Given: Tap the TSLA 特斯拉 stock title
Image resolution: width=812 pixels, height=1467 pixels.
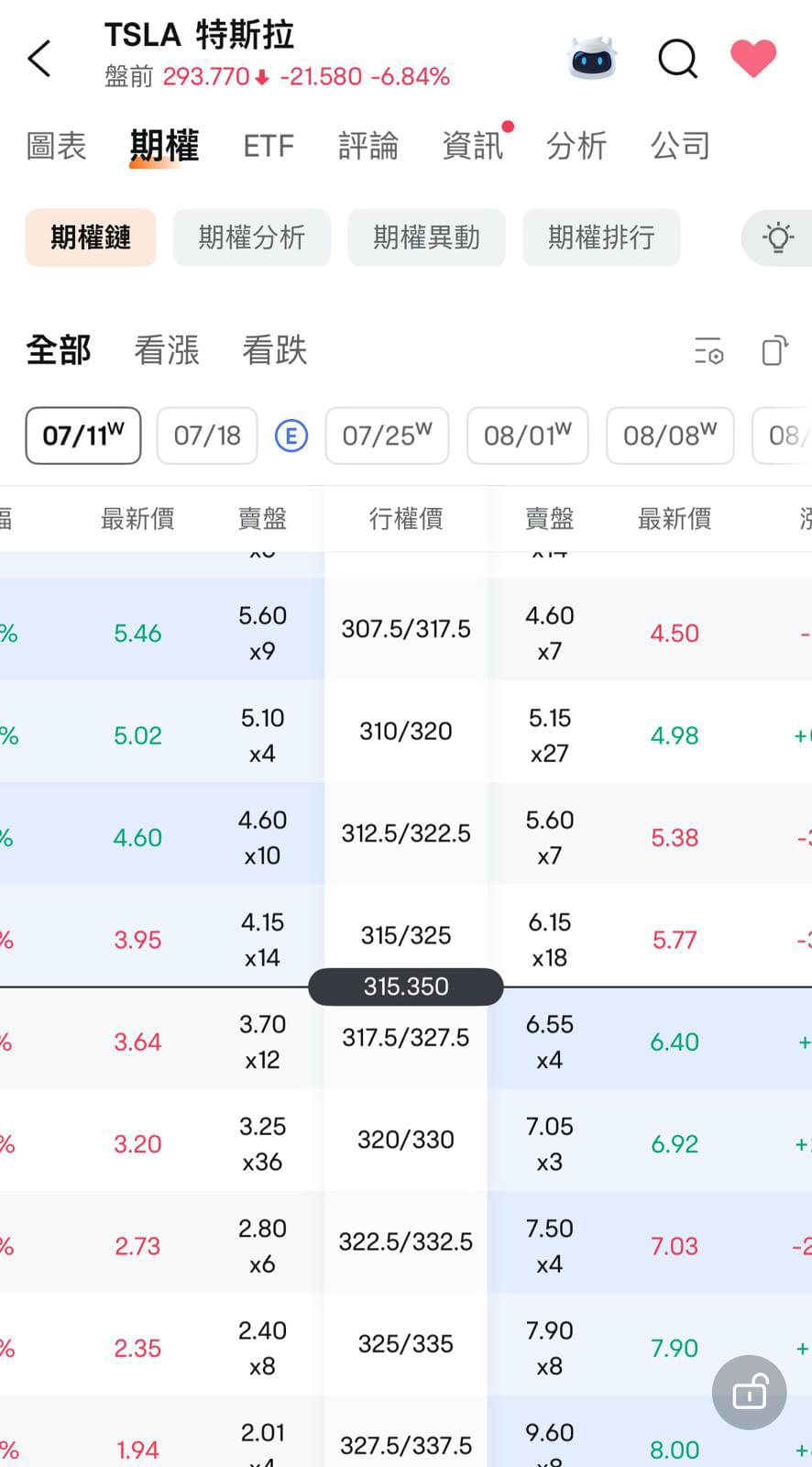Looking at the screenshot, I should (x=199, y=35).
